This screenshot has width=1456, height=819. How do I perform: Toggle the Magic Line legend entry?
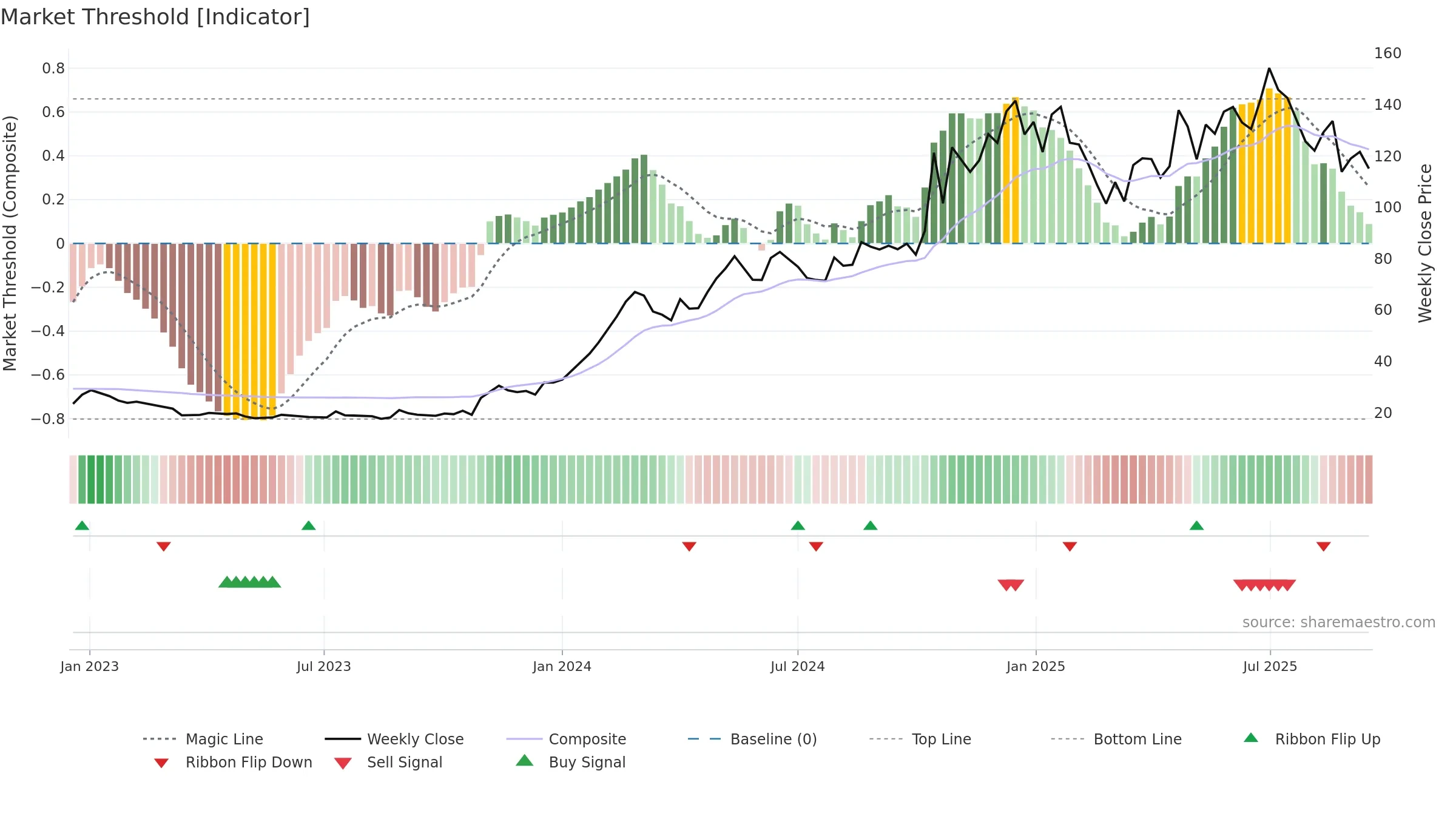[203, 739]
